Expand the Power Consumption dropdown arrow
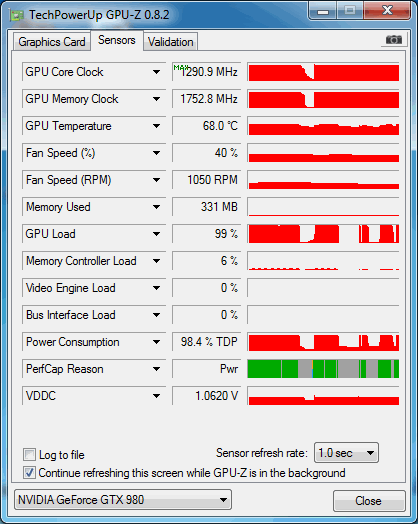 coord(156,342)
